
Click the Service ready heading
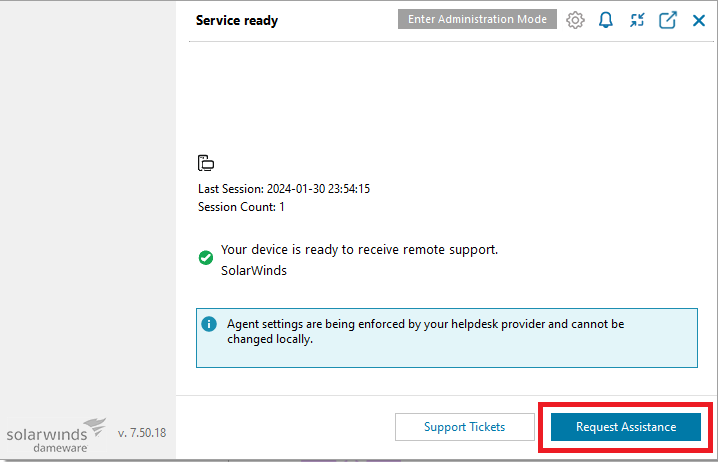237,21
